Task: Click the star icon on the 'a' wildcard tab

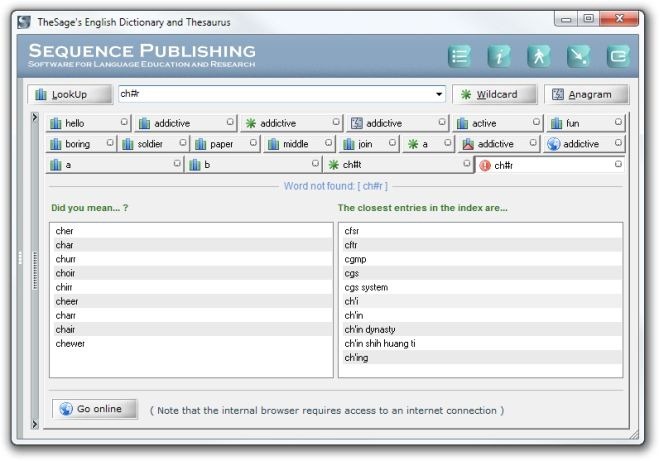Action: click(x=413, y=144)
